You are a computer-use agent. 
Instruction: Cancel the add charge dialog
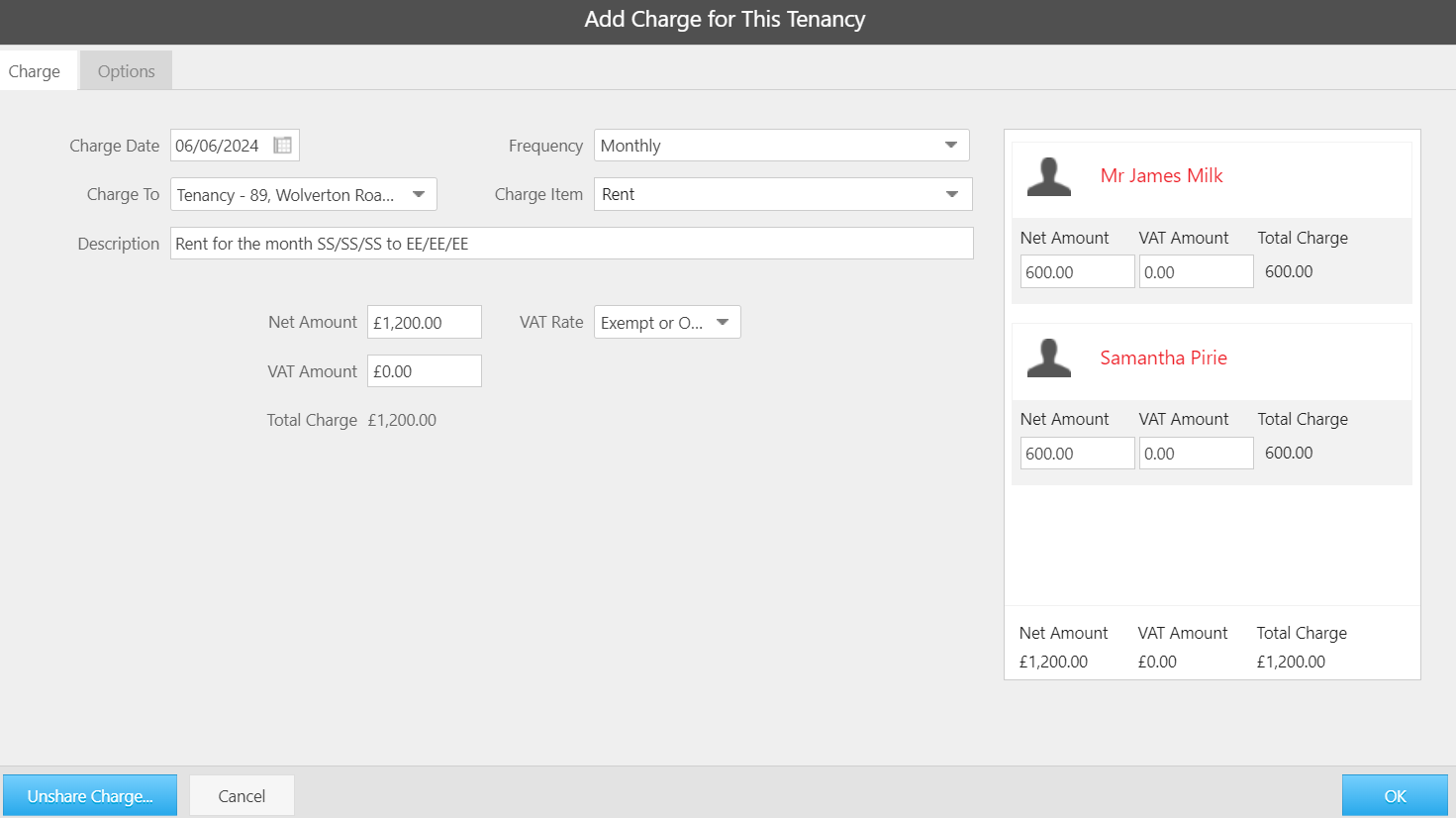pyautogui.click(x=242, y=796)
